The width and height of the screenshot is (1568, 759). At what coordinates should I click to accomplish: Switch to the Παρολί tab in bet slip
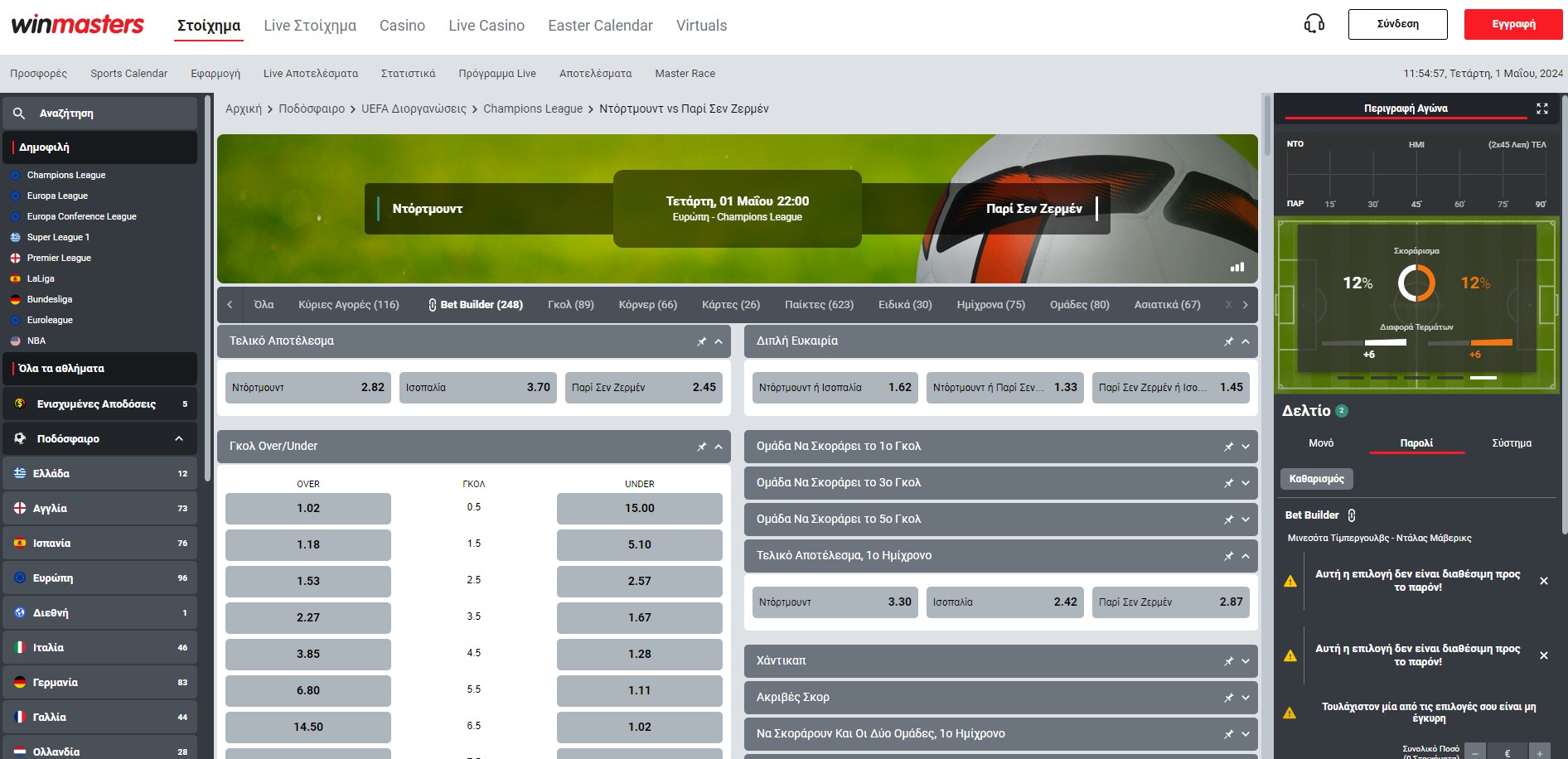(x=1417, y=442)
